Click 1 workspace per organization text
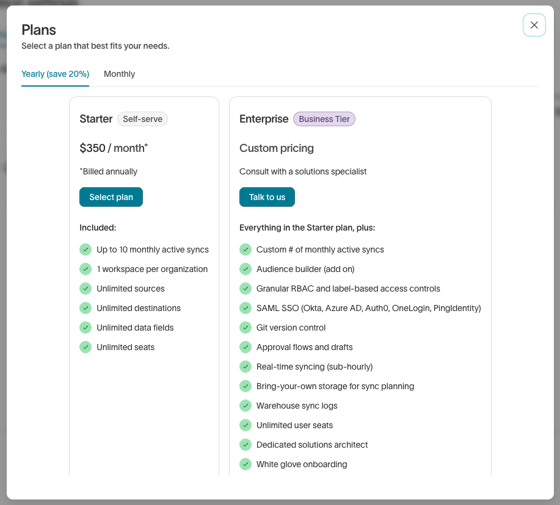 [152, 269]
